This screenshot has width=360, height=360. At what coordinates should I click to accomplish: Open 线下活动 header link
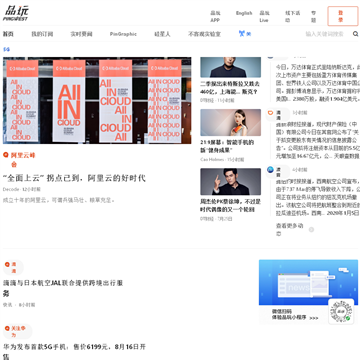tap(292, 17)
